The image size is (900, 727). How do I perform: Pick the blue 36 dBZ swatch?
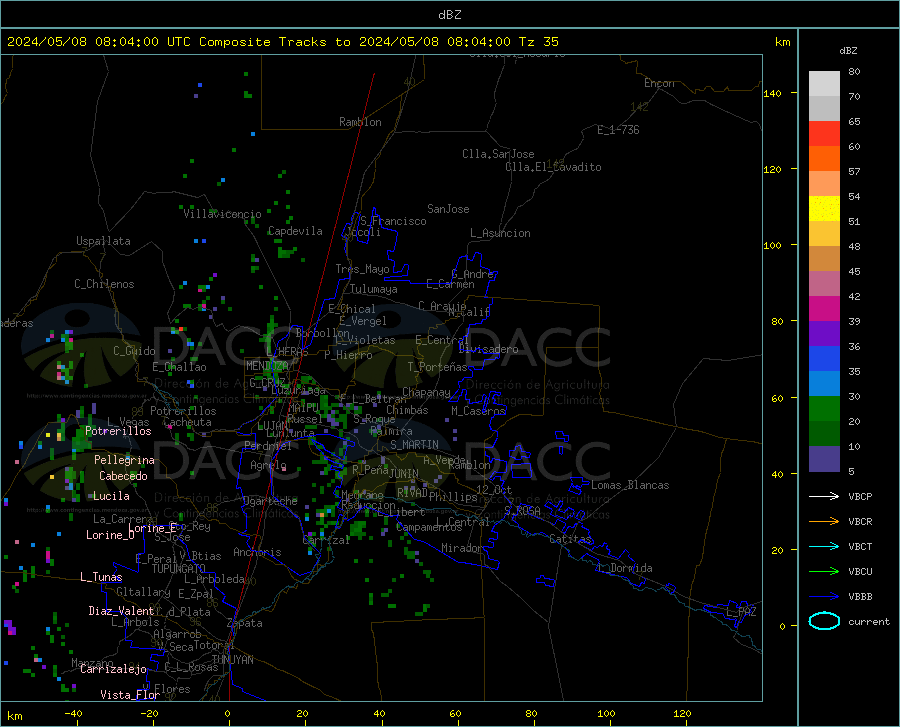pyautogui.click(x=824, y=359)
